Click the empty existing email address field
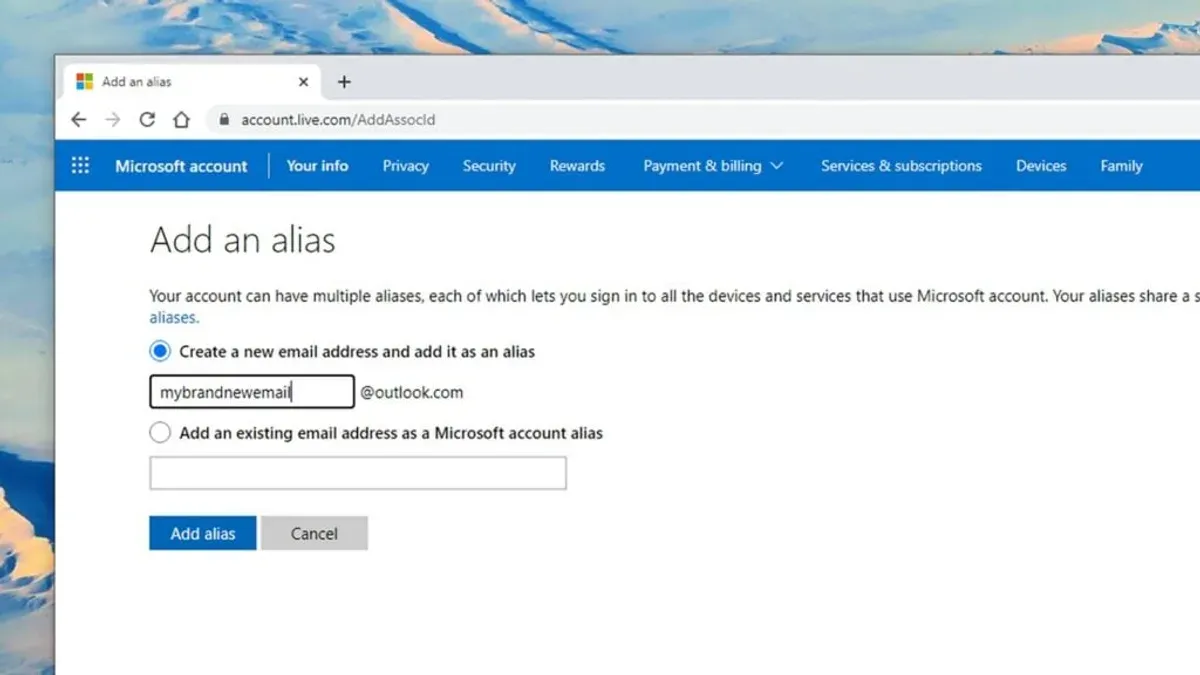The image size is (1200, 675). (x=358, y=473)
